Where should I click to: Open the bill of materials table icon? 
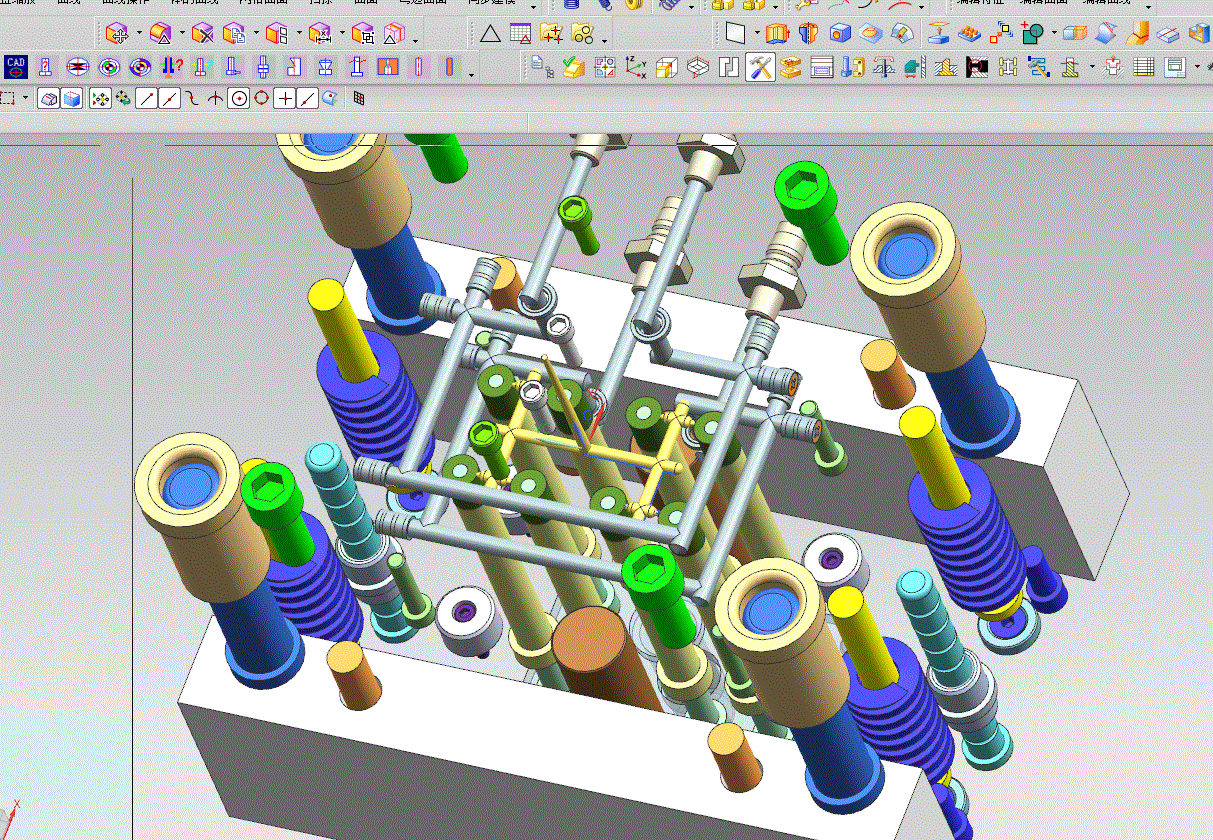[x=1145, y=67]
